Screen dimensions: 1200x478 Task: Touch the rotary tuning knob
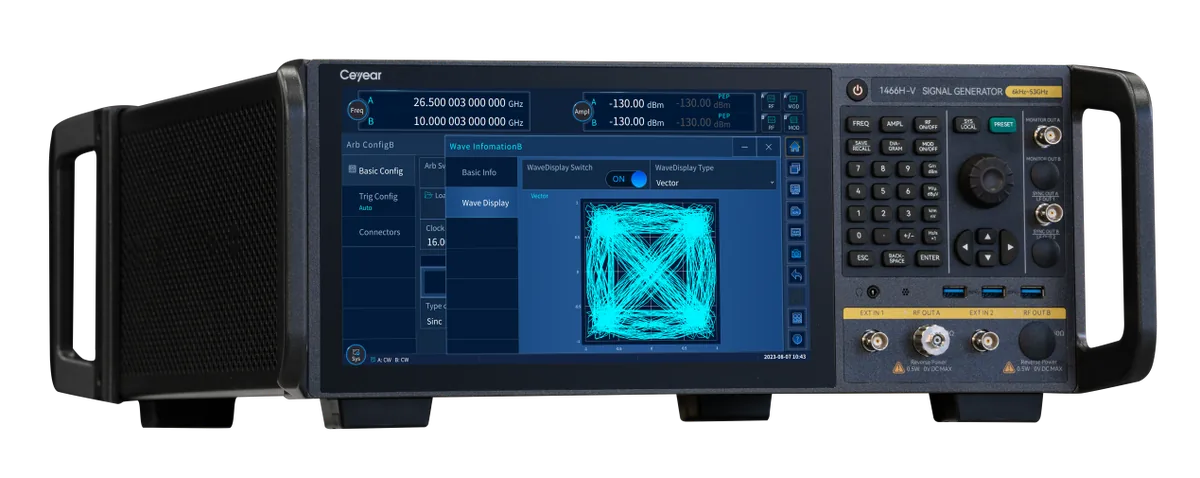(987, 181)
